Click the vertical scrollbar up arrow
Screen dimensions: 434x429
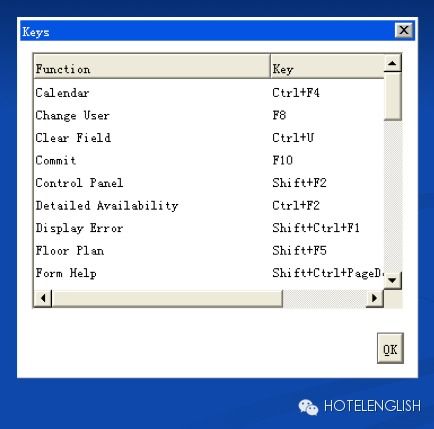[x=392, y=63]
